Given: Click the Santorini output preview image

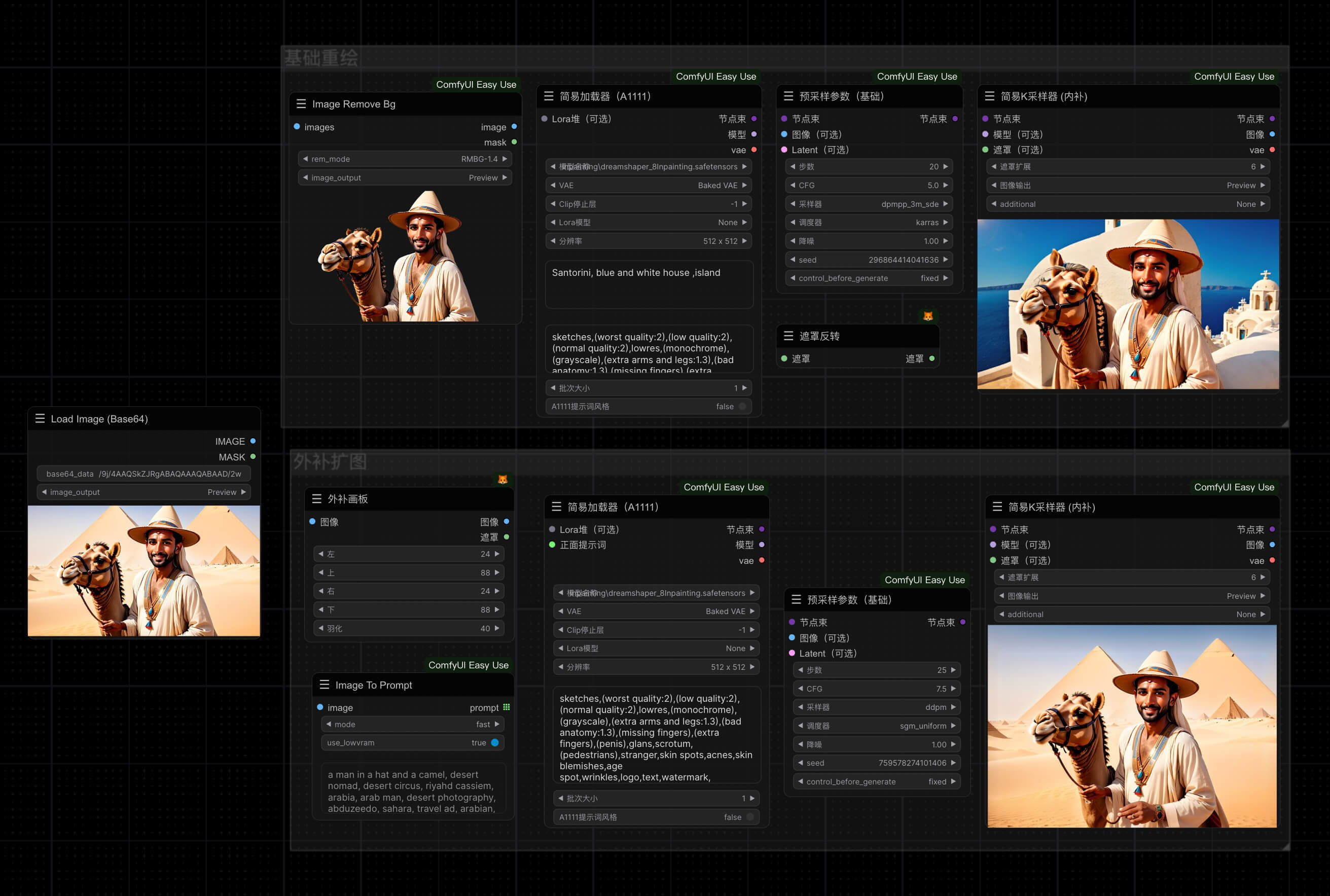Looking at the screenshot, I should coord(1128,304).
